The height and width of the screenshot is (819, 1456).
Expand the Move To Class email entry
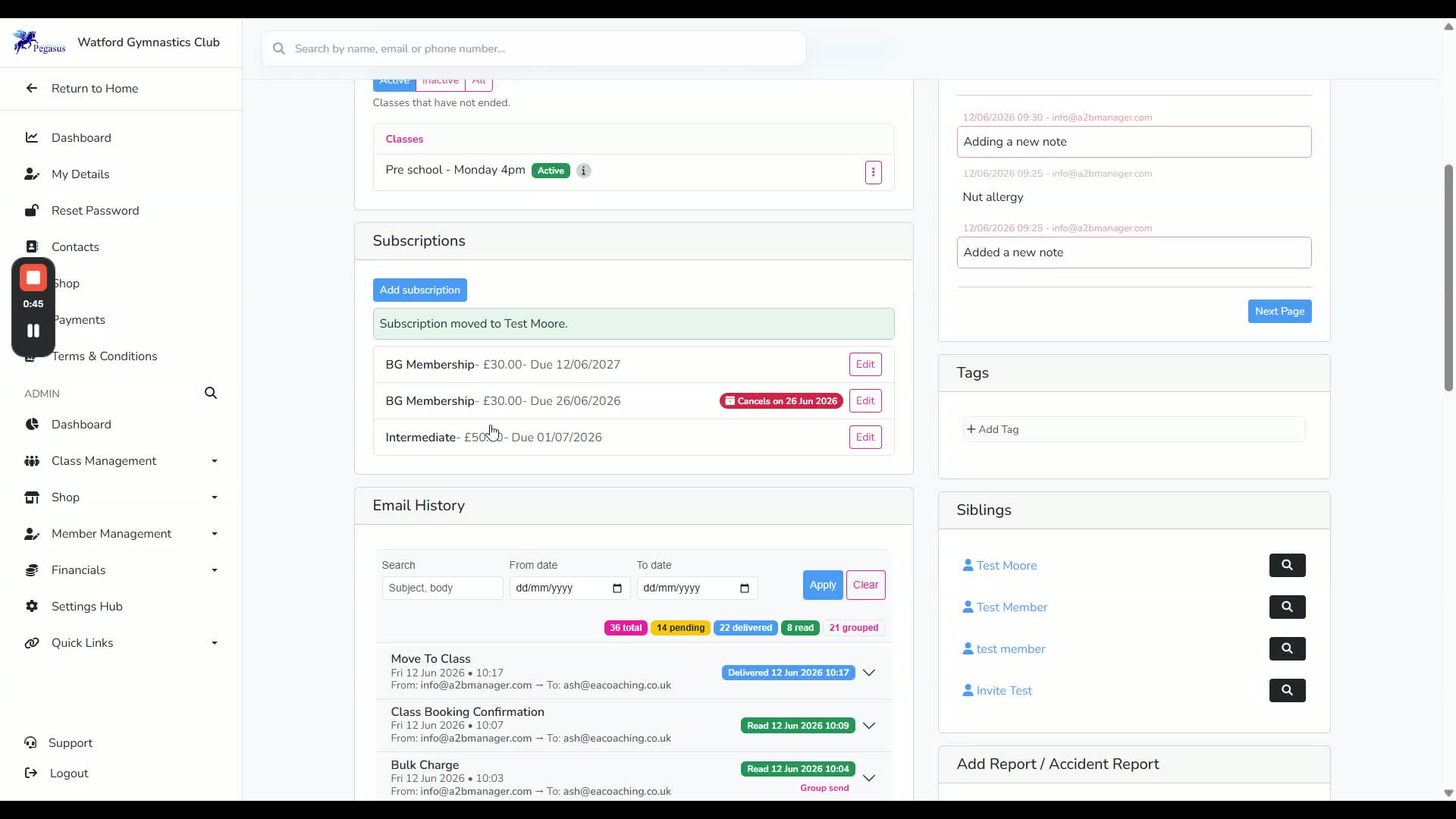tap(869, 673)
